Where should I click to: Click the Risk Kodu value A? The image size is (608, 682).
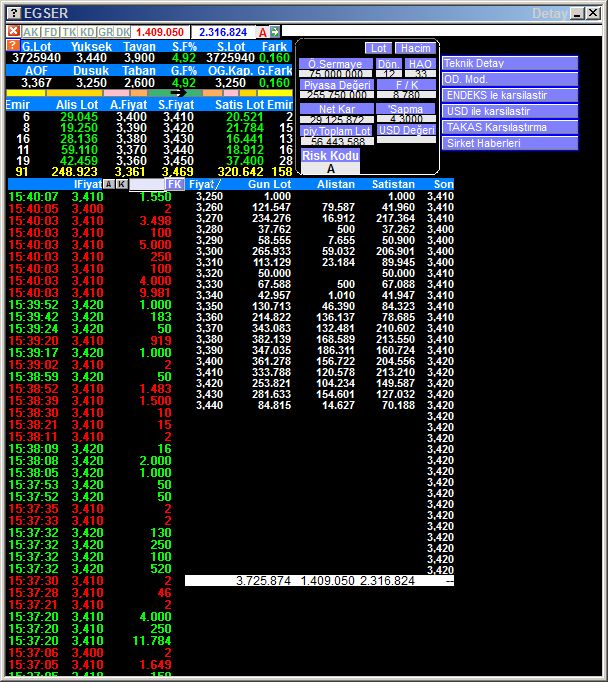point(331,169)
